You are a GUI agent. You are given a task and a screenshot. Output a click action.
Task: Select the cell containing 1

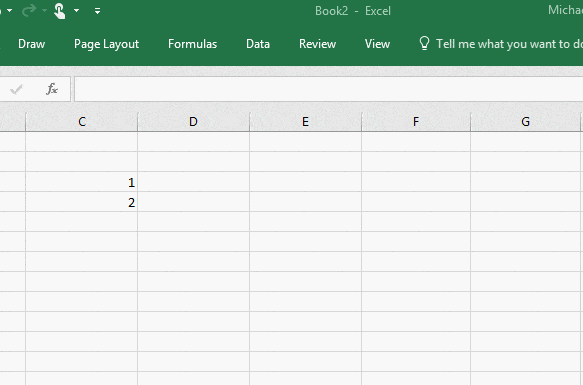(81, 182)
